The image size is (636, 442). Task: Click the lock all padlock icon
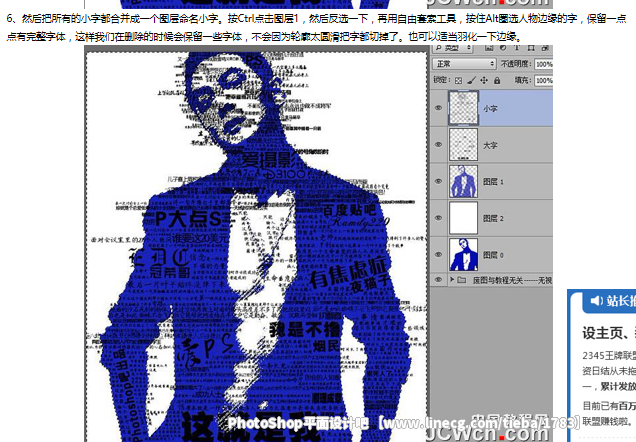point(497,80)
